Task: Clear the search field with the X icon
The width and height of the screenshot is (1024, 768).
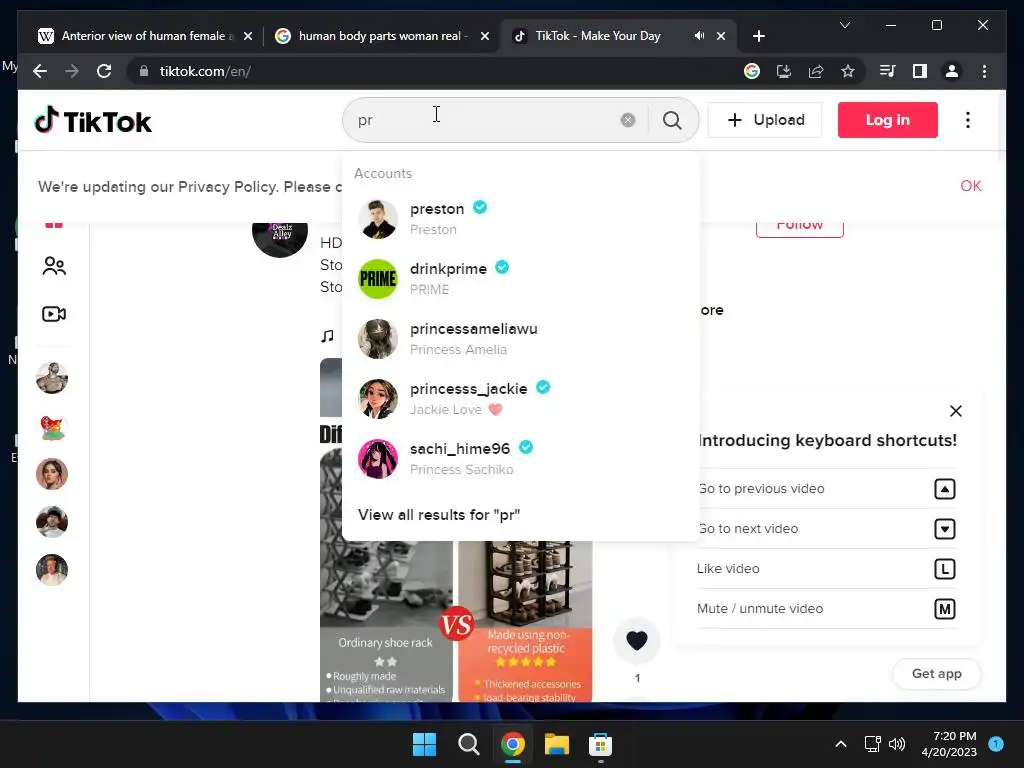Action: coord(628,120)
